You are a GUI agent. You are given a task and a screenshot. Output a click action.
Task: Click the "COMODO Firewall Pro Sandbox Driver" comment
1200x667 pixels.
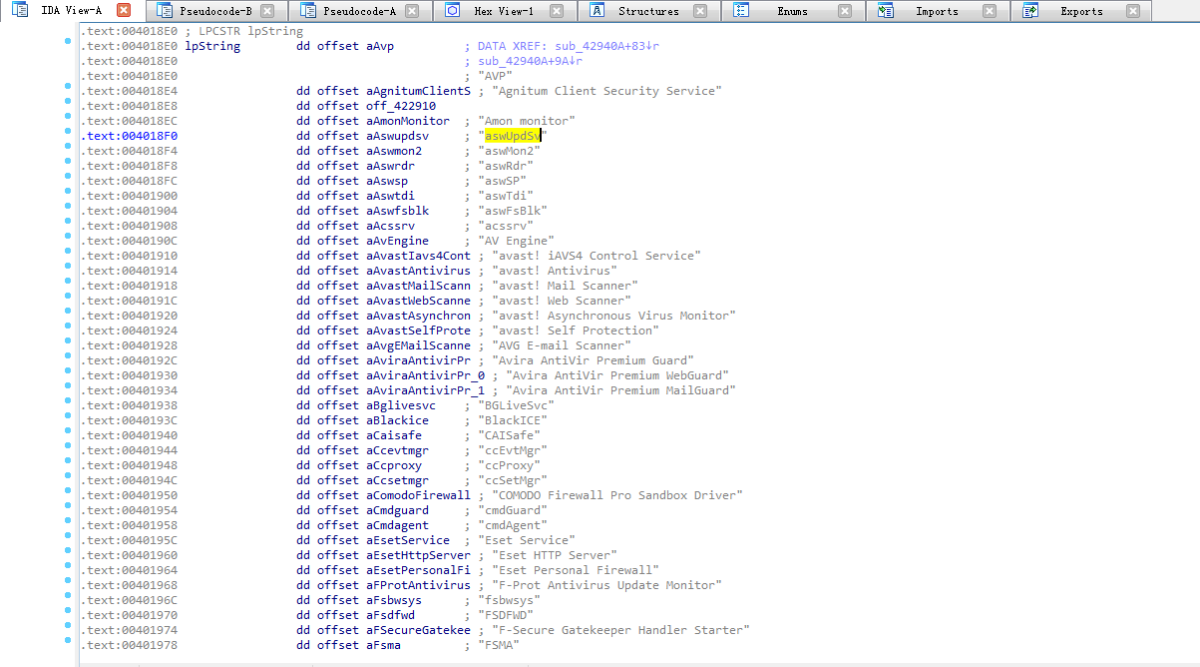click(x=617, y=496)
